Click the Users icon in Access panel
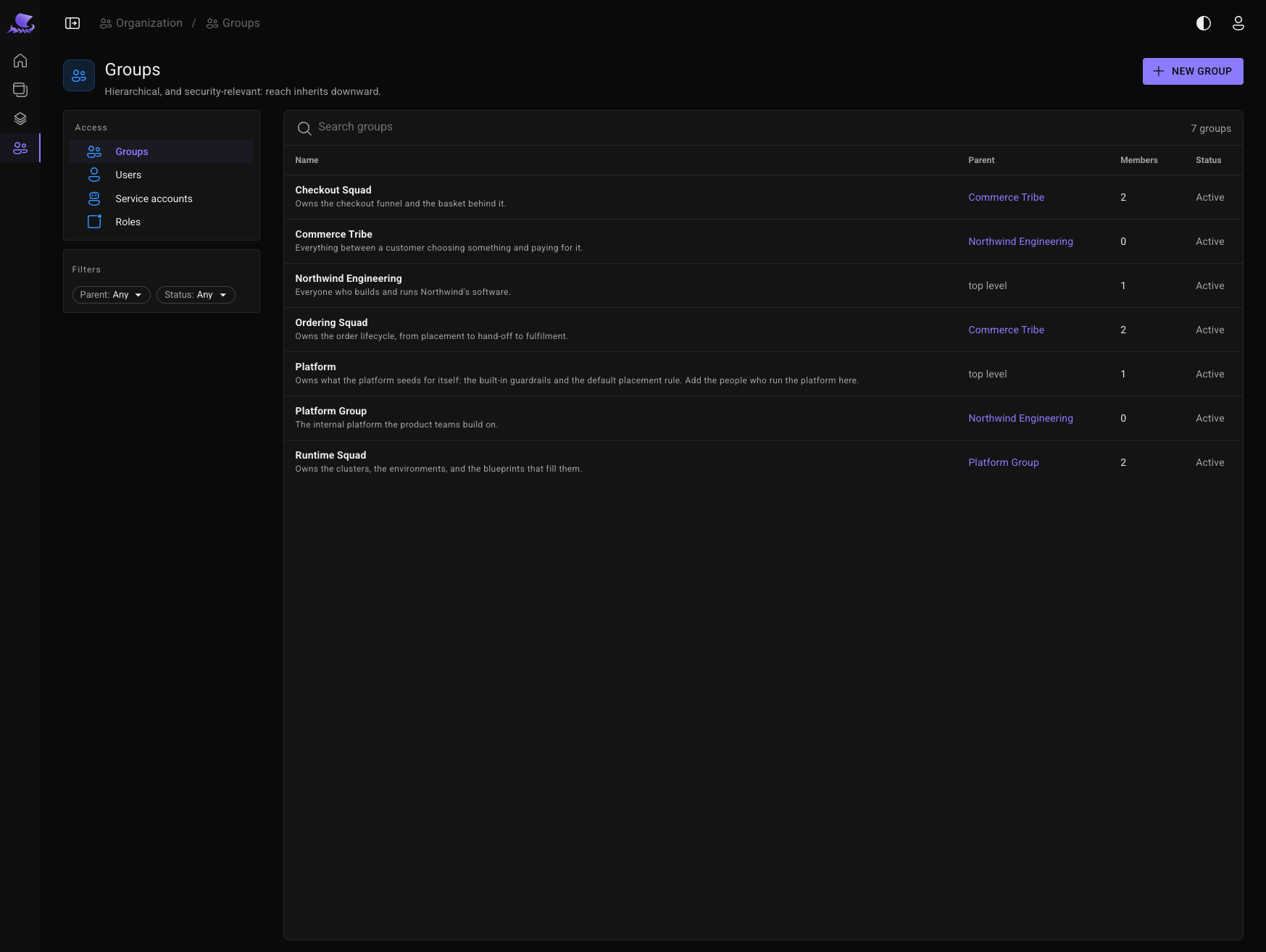The height and width of the screenshot is (952, 1266). click(x=94, y=175)
